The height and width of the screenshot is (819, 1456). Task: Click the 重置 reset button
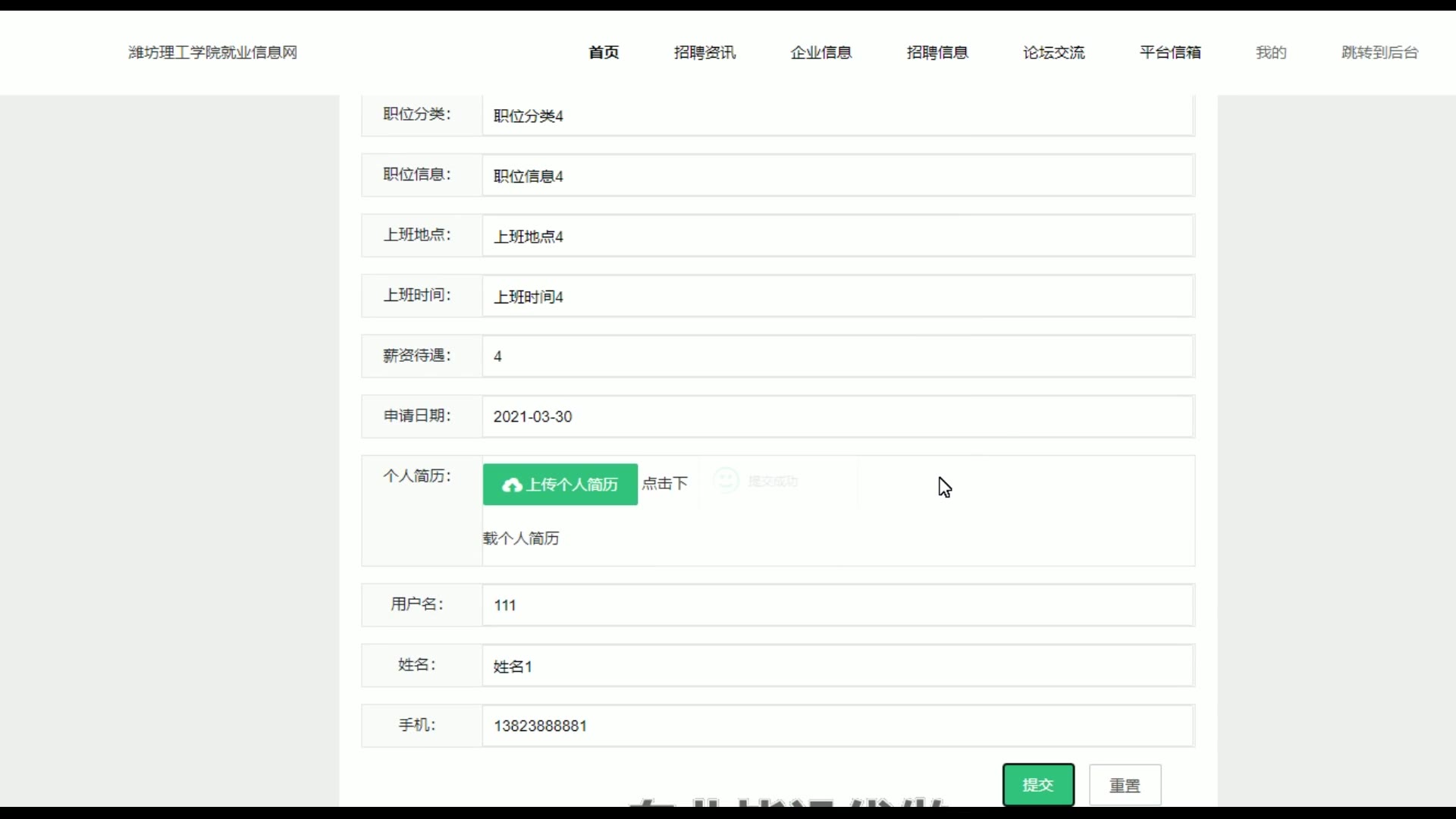tap(1125, 786)
